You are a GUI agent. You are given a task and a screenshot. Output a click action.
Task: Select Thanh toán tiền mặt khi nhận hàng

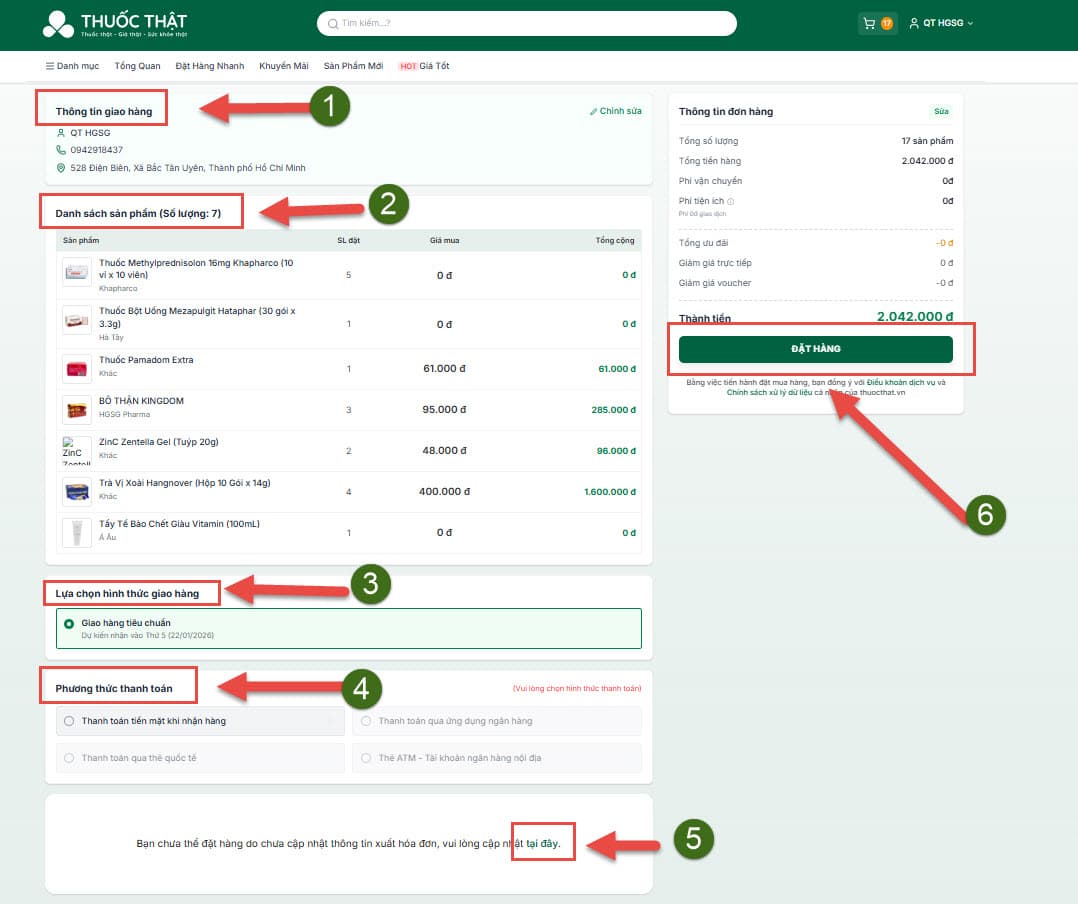pyautogui.click(x=69, y=721)
